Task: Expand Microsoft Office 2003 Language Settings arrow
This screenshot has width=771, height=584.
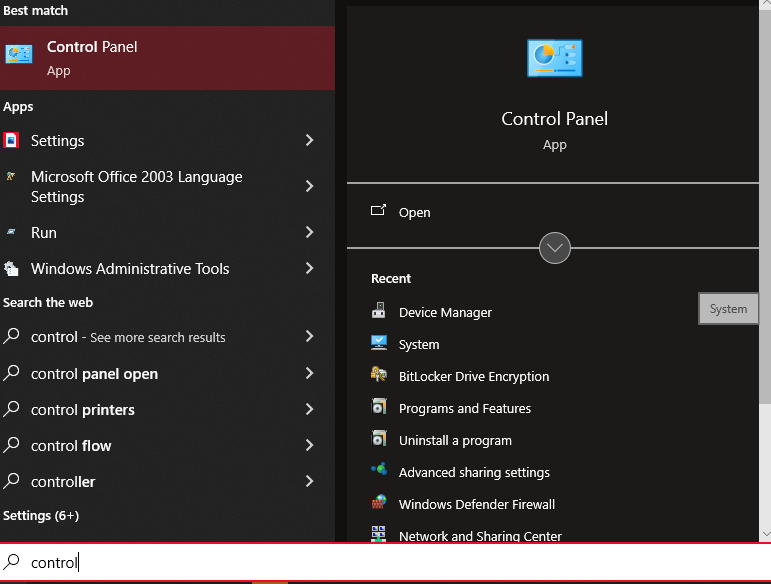Action: pos(309,186)
